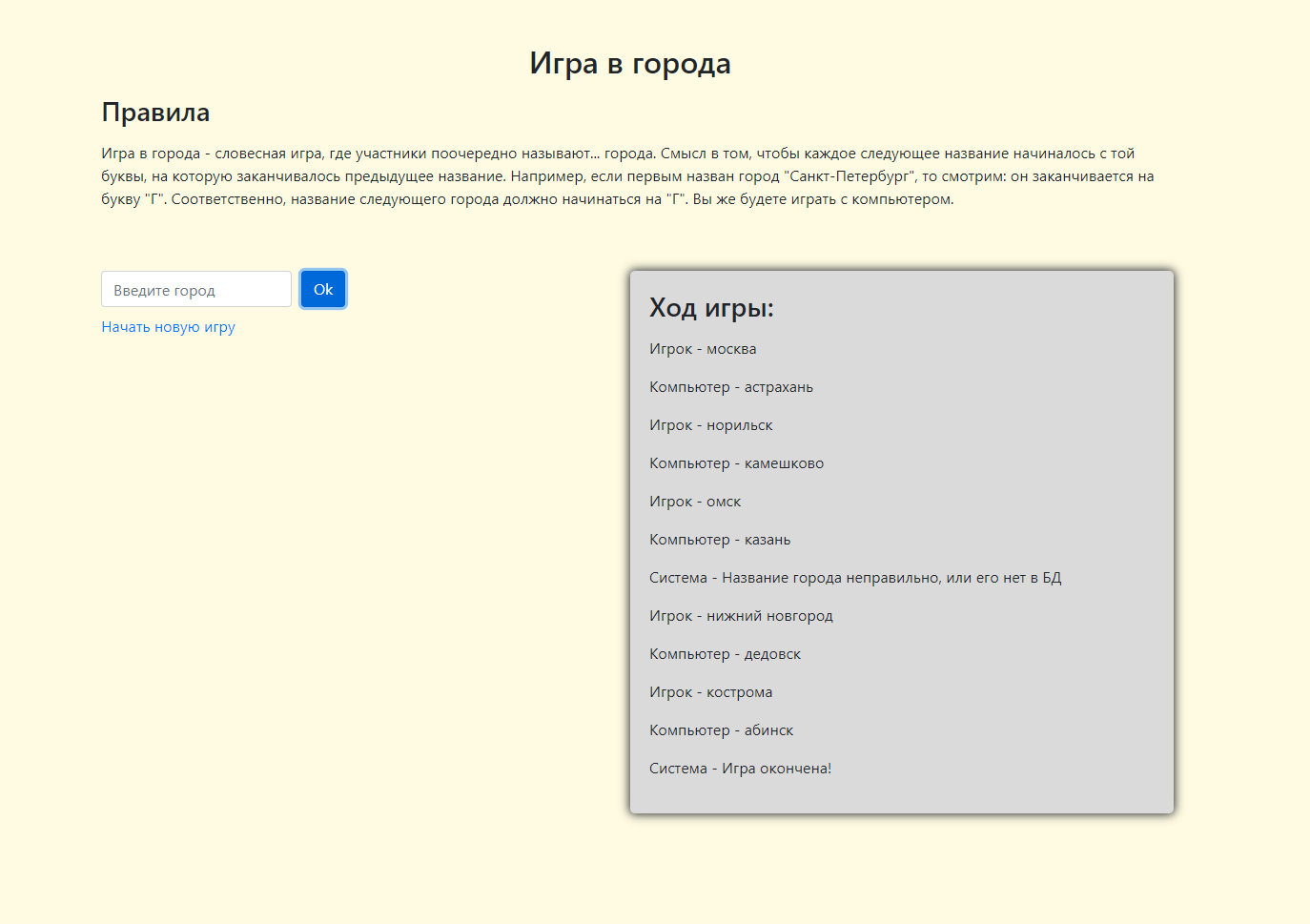This screenshot has height=924, width=1310.
Task: Click the 'Игрок - кострома' move line
Action: coord(710,692)
